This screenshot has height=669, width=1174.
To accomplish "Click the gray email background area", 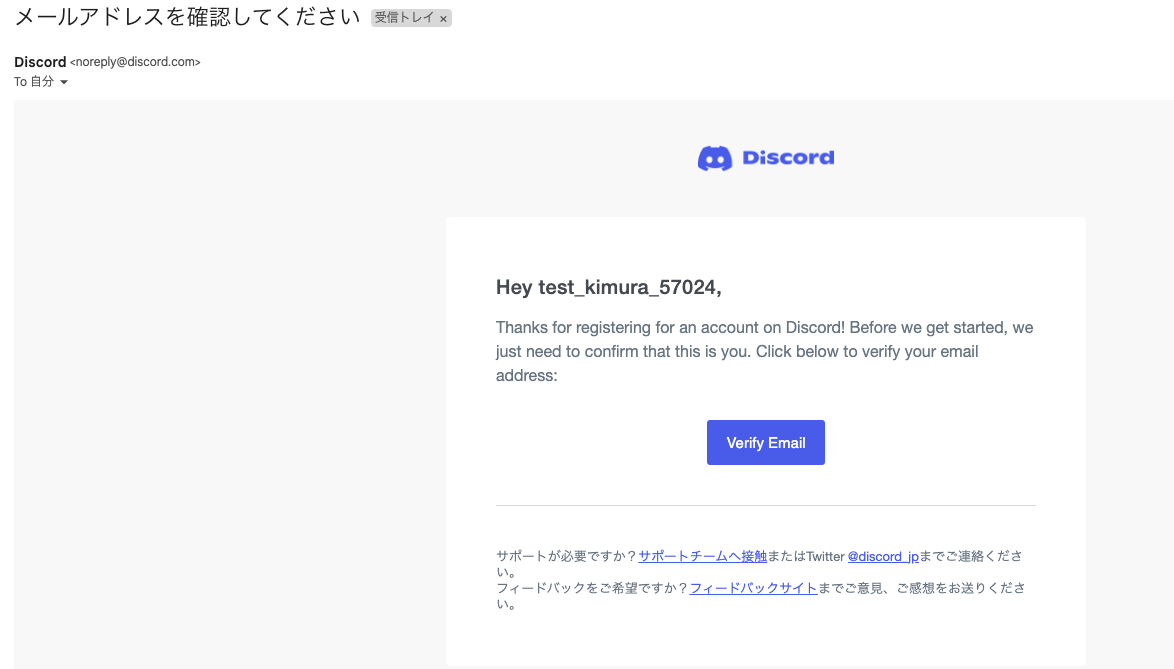I will (x=200, y=400).
